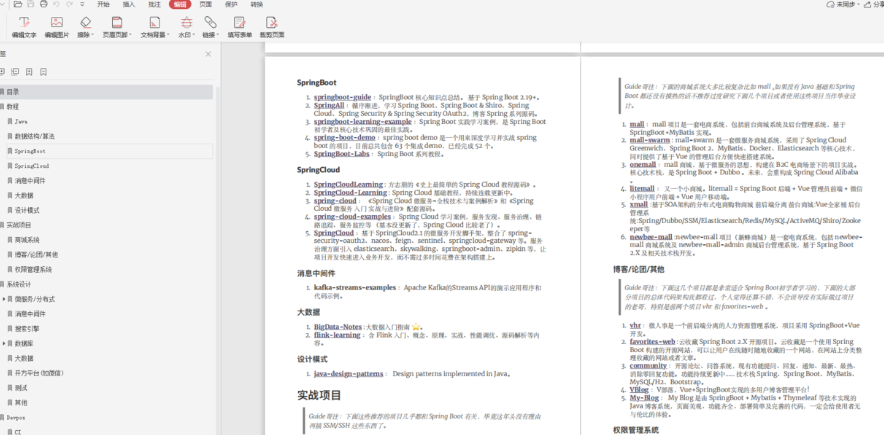The image size is (884, 435).
Task: Click the Save disk icon
Action: pos(31,4)
